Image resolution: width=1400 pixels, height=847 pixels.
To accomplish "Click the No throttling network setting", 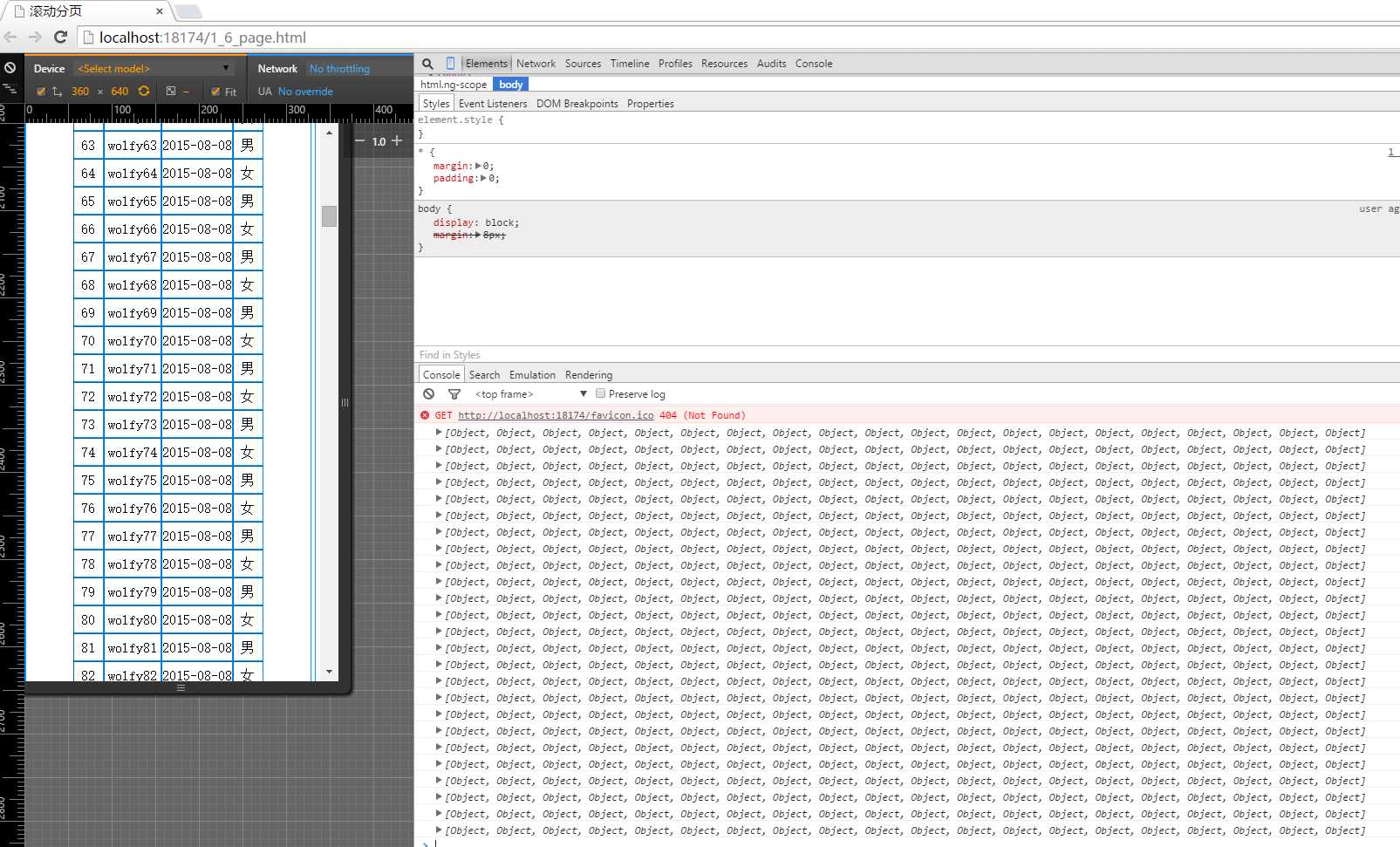I will pyautogui.click(x=339, y=69).
